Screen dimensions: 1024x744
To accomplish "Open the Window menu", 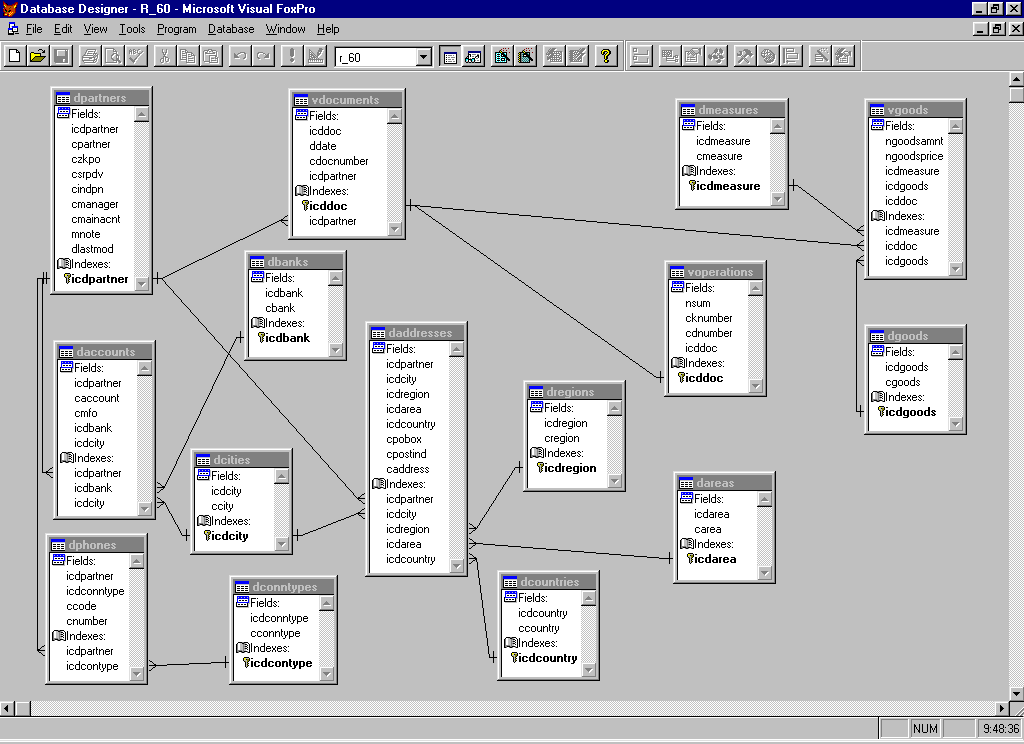I will pos(285,29).
